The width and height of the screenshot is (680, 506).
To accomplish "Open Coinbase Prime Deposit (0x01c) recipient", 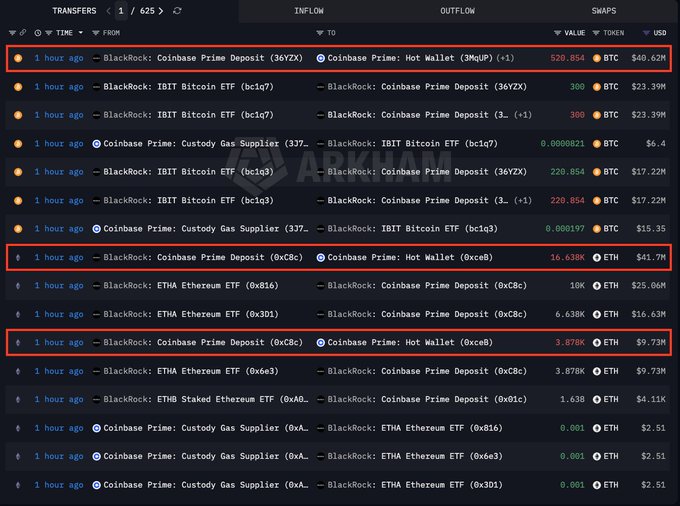I will 427,399.
